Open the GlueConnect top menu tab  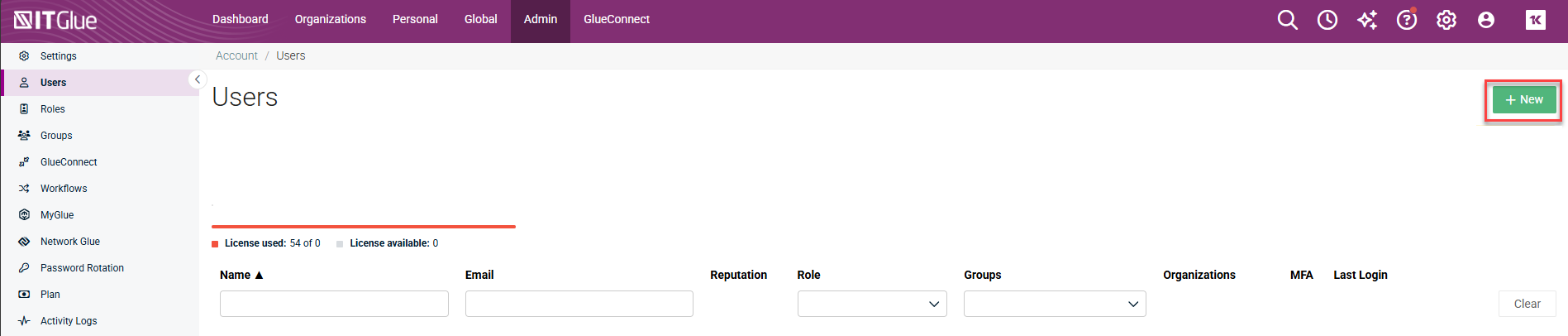point(616,19)
